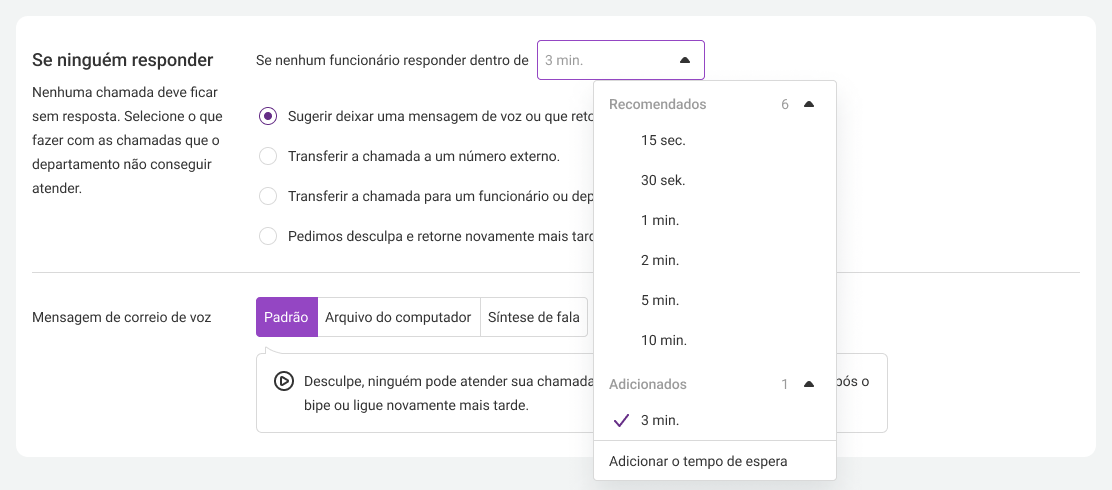Open Arquivo do computador tab
This screenshot has height=490, width=1112.
pyautogui.click(x=399, y=317)
